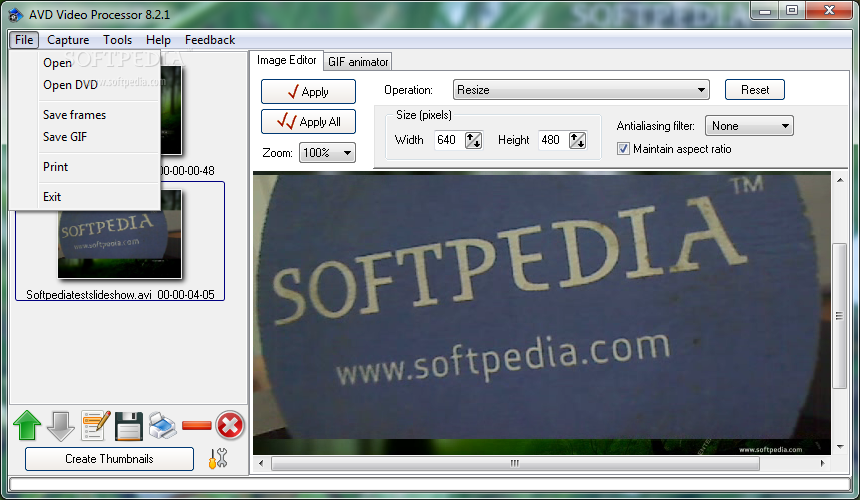Viewport: 860px width, 500px height.
Task: Click the red minus remove icon
Action: tap(196, 425)
